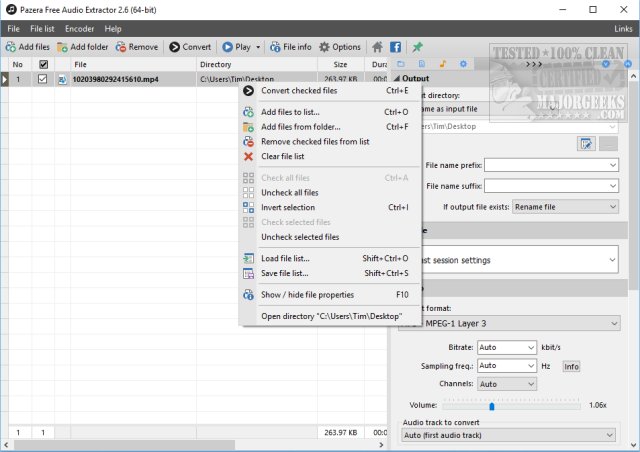Viewport: 640px width, 452px height.
Task: Click the mp4 file type icon in row 1
Action: click(x=62, y=79)
